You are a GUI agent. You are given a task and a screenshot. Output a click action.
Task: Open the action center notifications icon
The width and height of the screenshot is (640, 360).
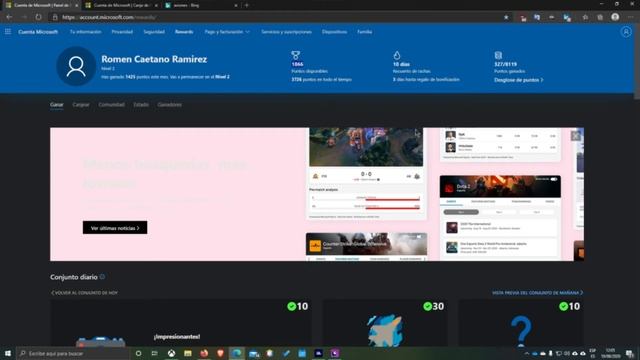click(630, 353)
